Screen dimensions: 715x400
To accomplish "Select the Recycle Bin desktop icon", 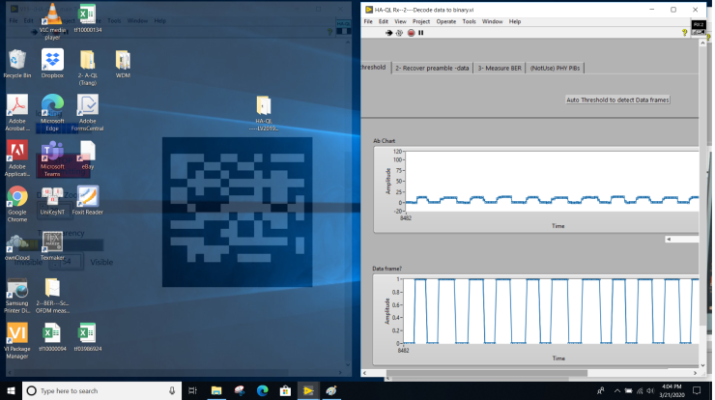I will pos(17,63).
